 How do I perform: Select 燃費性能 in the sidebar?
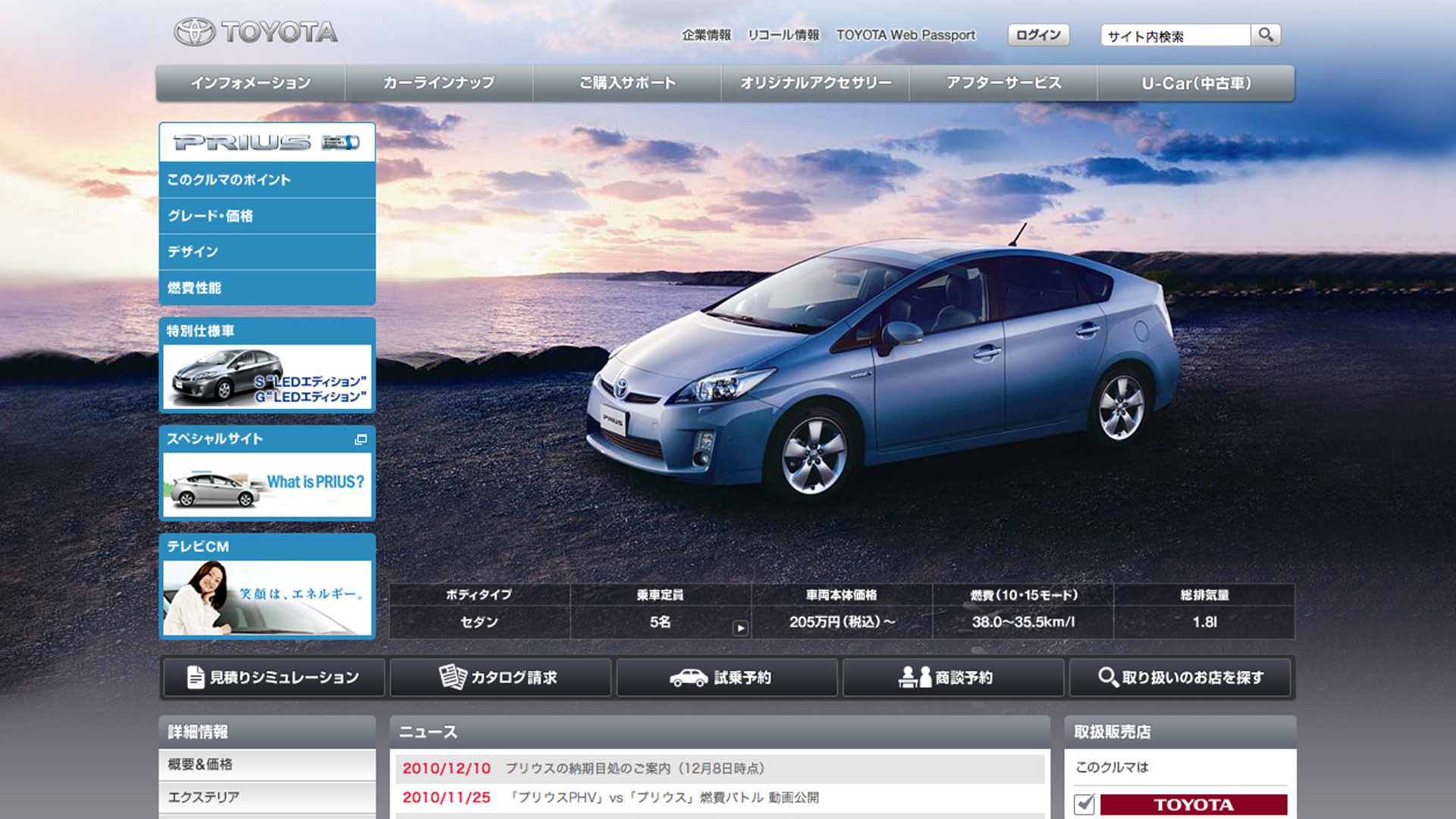point(267,288)
